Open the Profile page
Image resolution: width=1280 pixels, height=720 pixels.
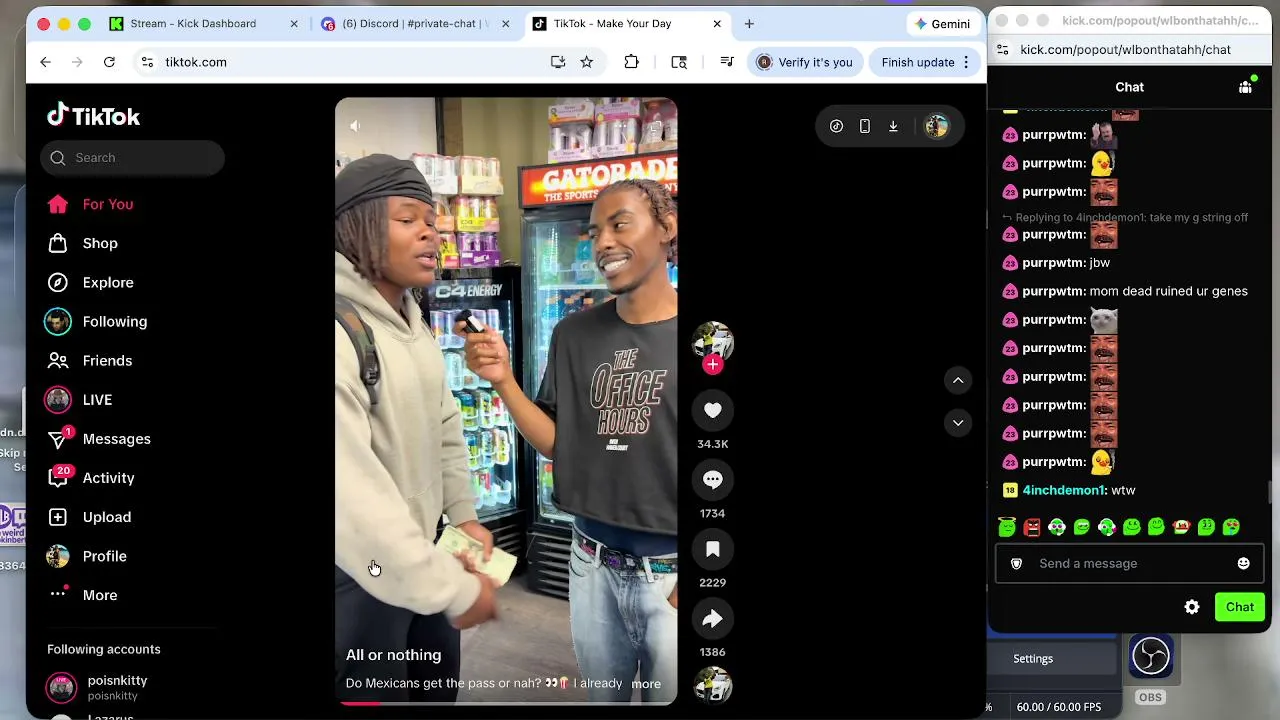pyautogui.click(x=87, y=556)
